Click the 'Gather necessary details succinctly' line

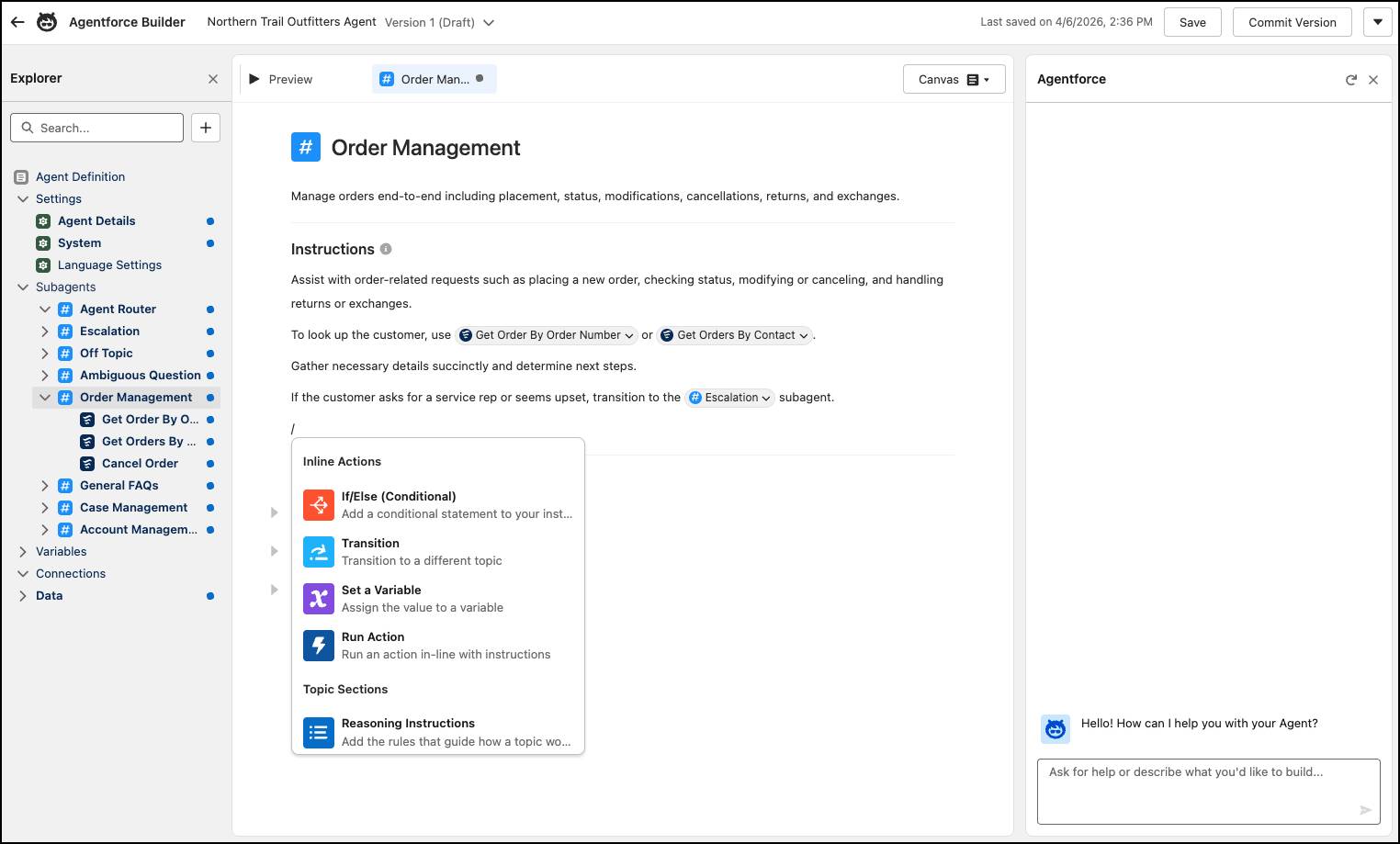point(464,366)
